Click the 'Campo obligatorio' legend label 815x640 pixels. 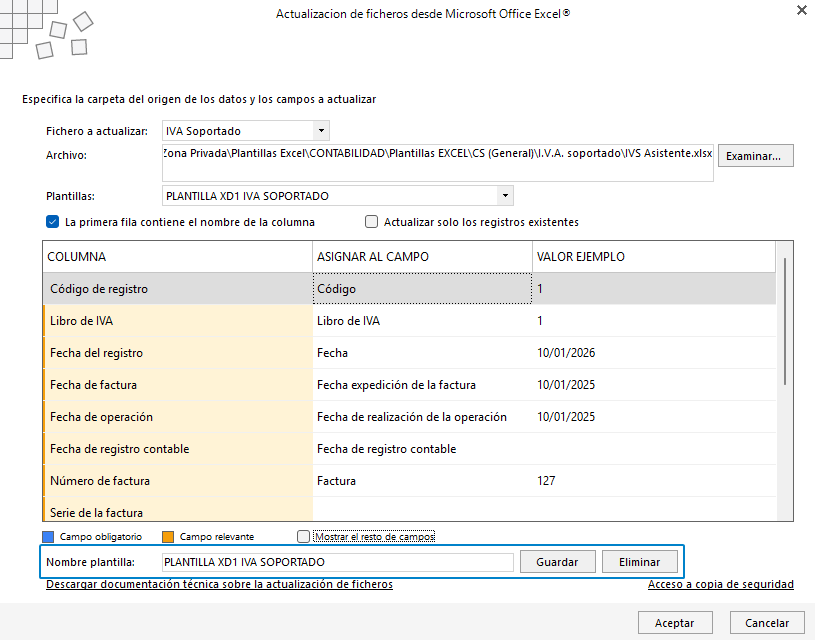[101, 537]
